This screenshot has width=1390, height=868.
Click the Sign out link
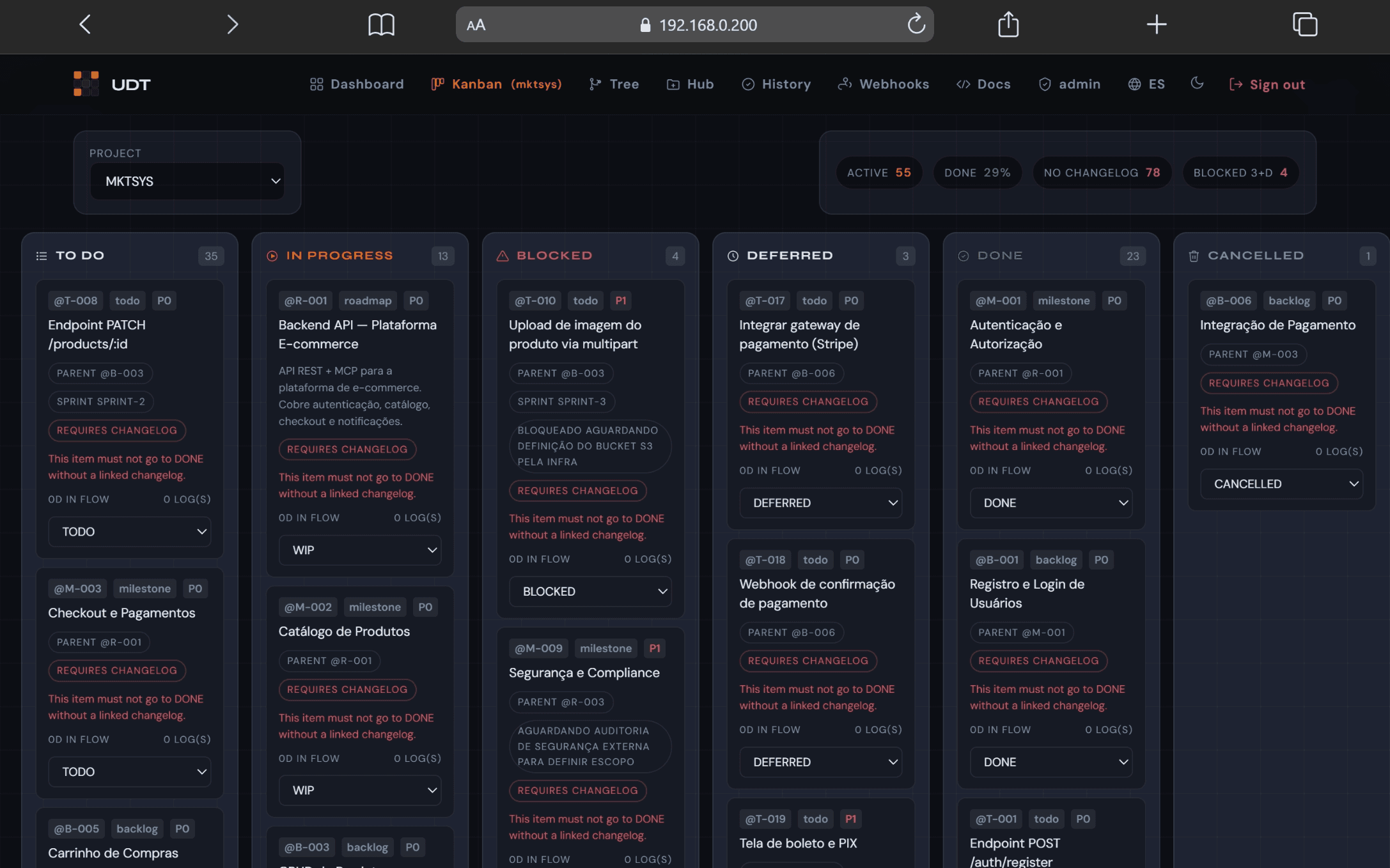coord(1267,84)
